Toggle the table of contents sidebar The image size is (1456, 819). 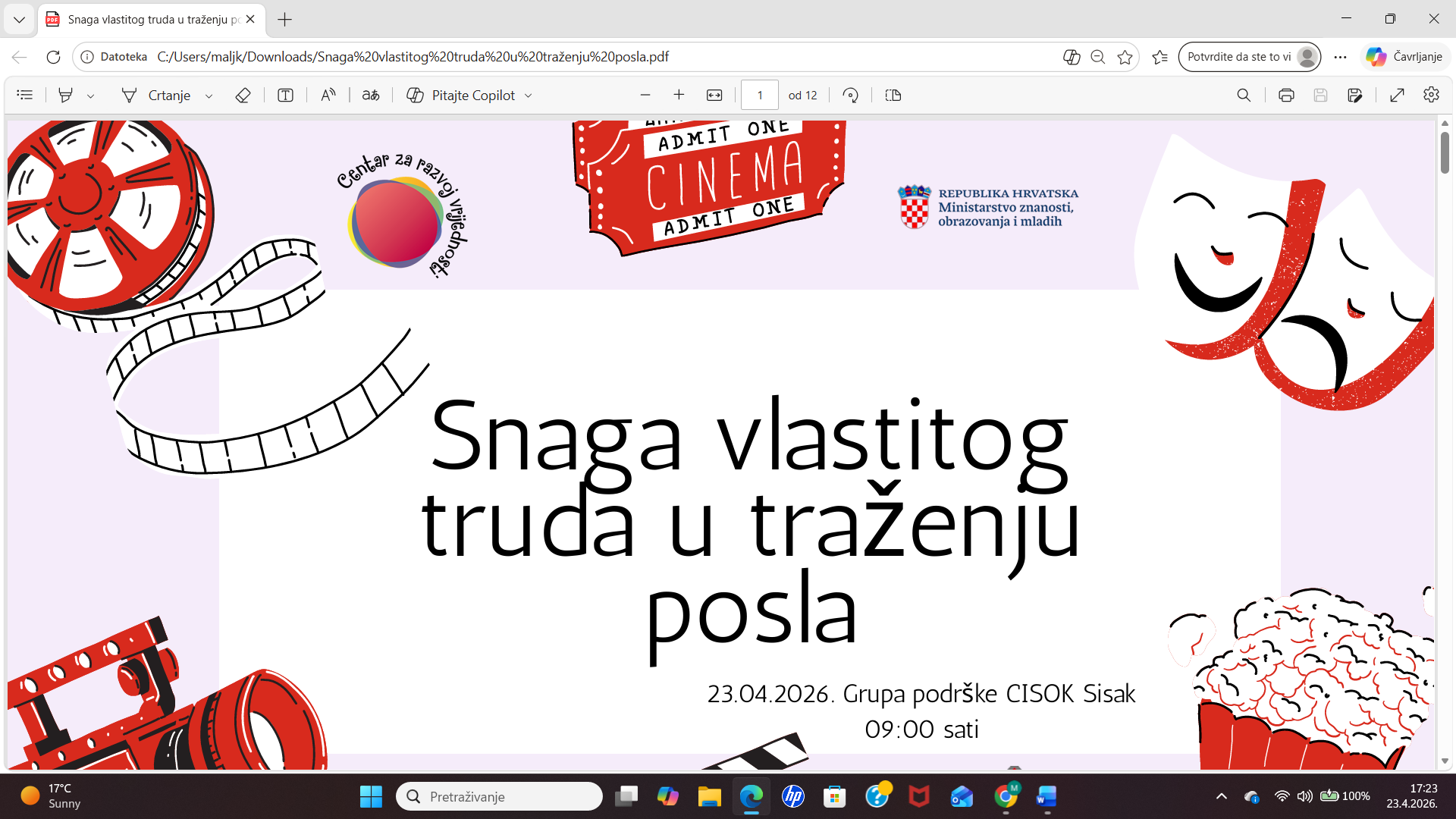pyautogui.click(x=25, y=95)
